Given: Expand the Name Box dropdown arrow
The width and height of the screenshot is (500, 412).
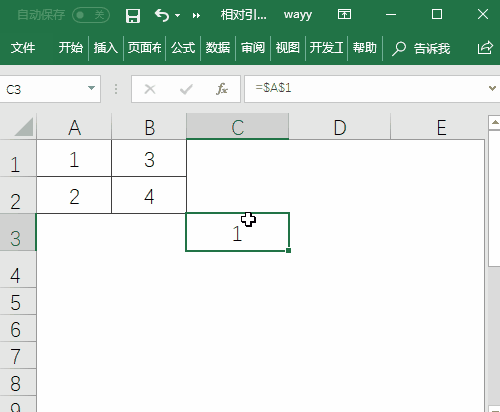Looking at the screenshot, I should [91, 88].
